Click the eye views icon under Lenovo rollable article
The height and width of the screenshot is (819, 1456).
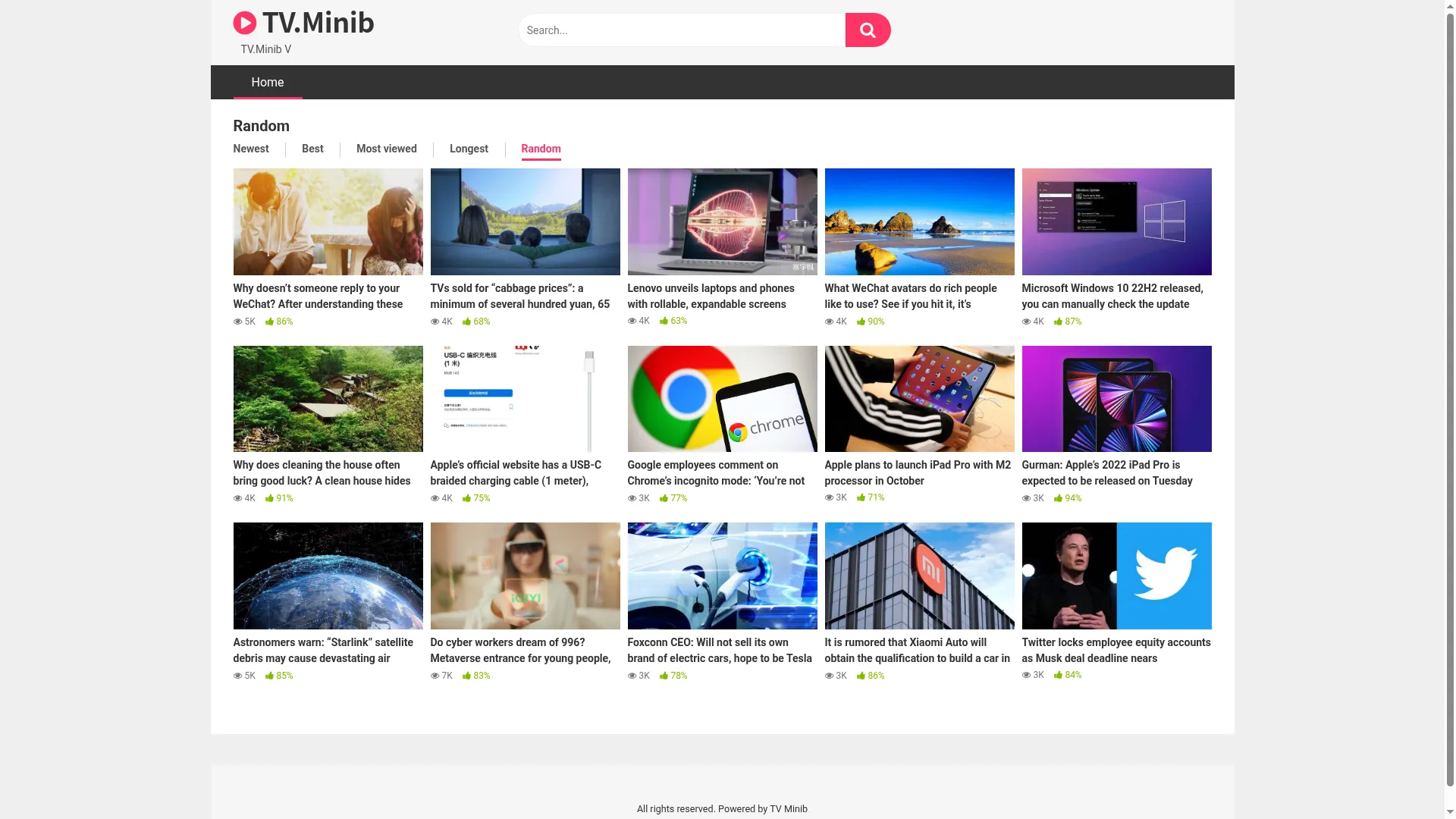[x=632, y=321]
